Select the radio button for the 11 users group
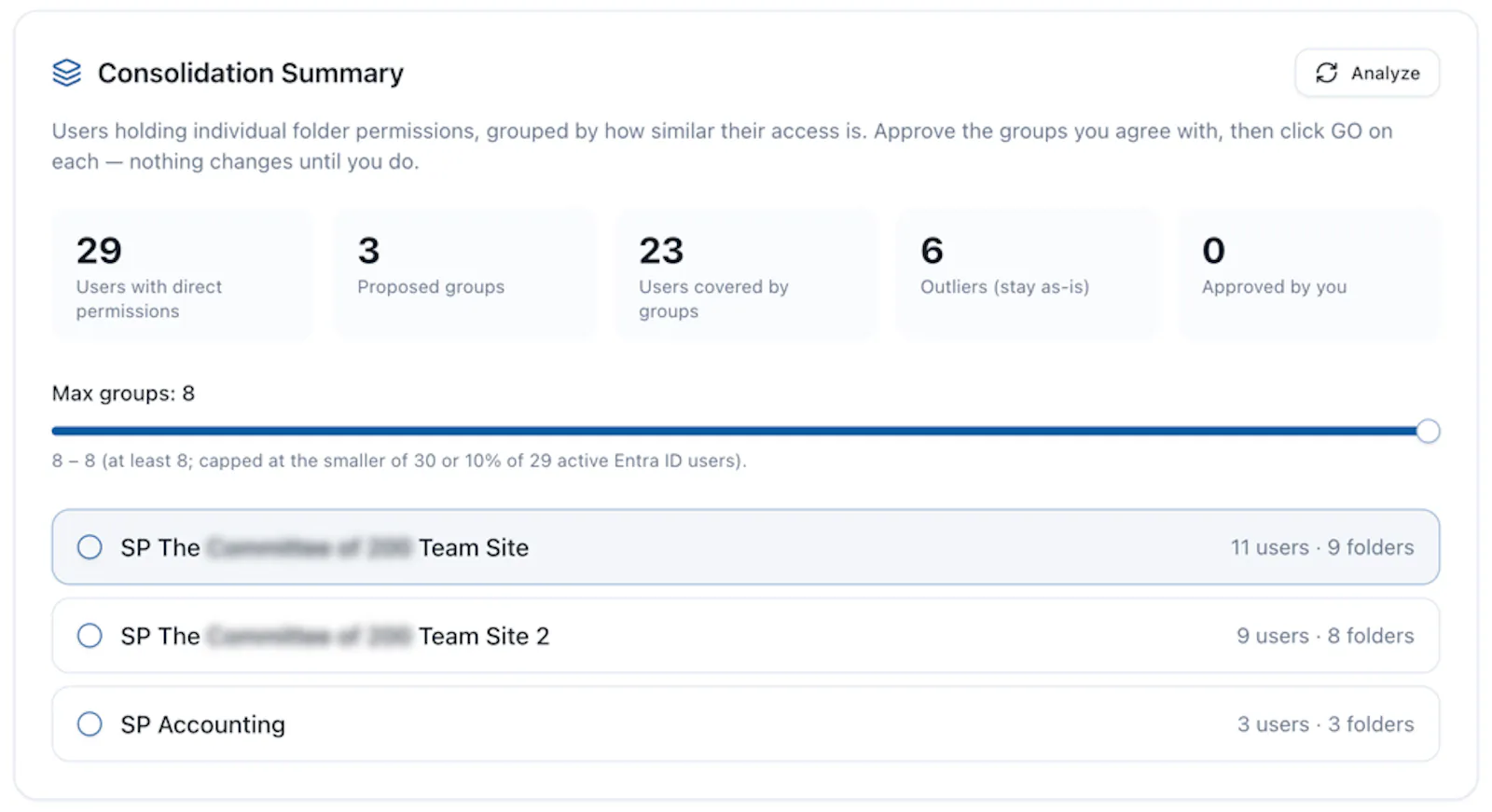1492x812 pixels. point(90,547)
